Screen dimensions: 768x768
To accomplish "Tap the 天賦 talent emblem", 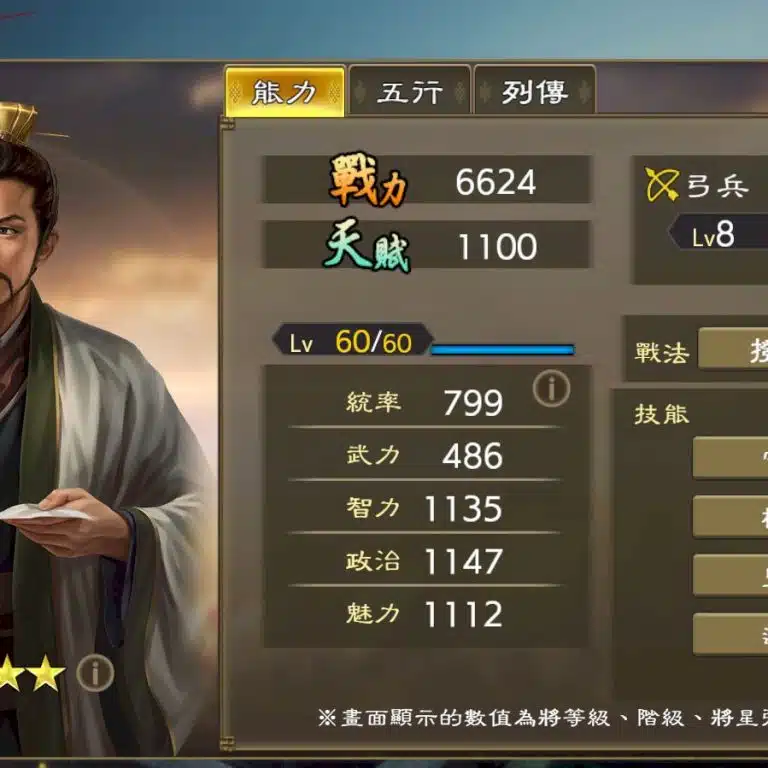I will pos(366,245).
